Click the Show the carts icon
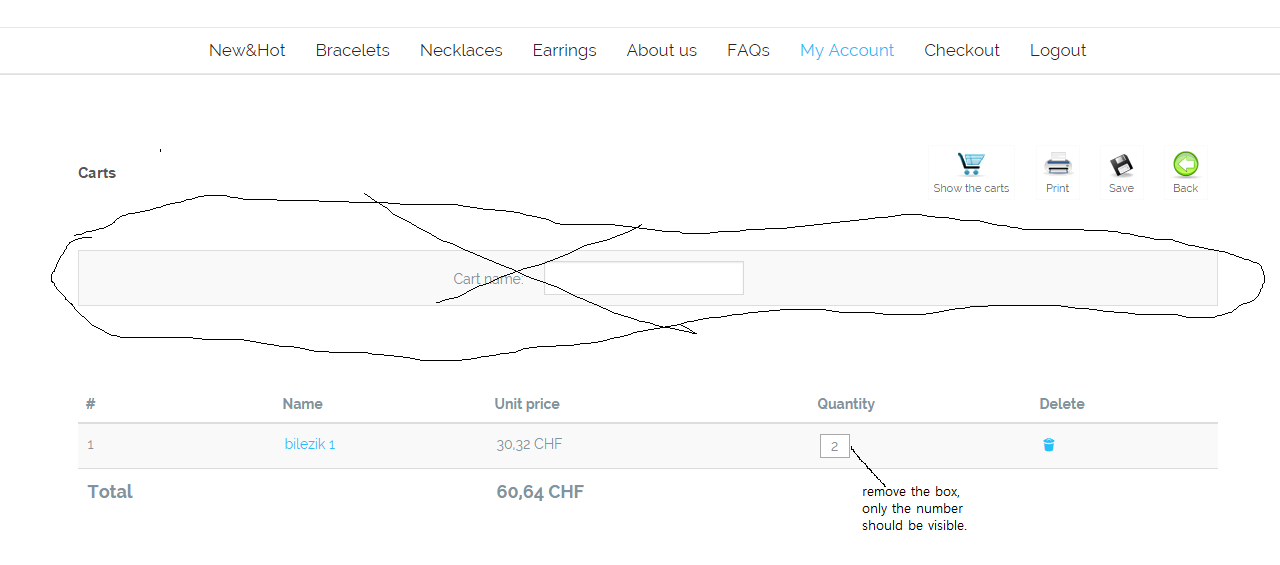Image resolution: width=1280 pixels, height=565 pixels. coord(971,165)
